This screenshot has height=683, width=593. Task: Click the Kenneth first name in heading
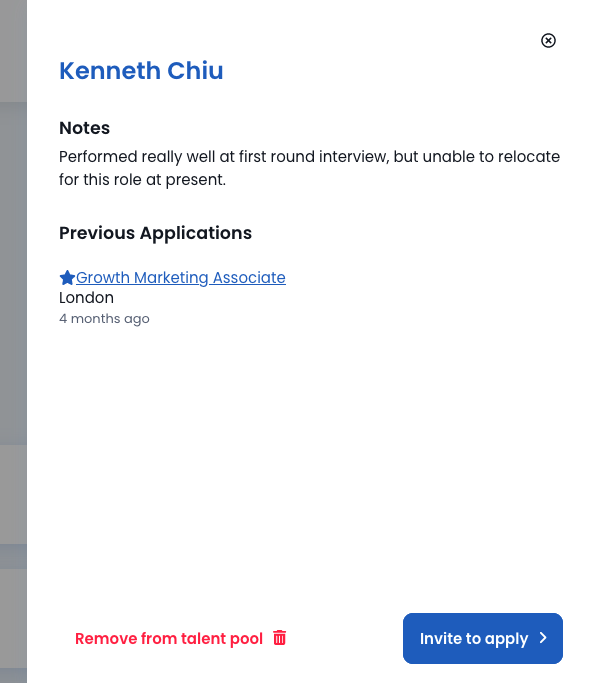tap(110, 71)
